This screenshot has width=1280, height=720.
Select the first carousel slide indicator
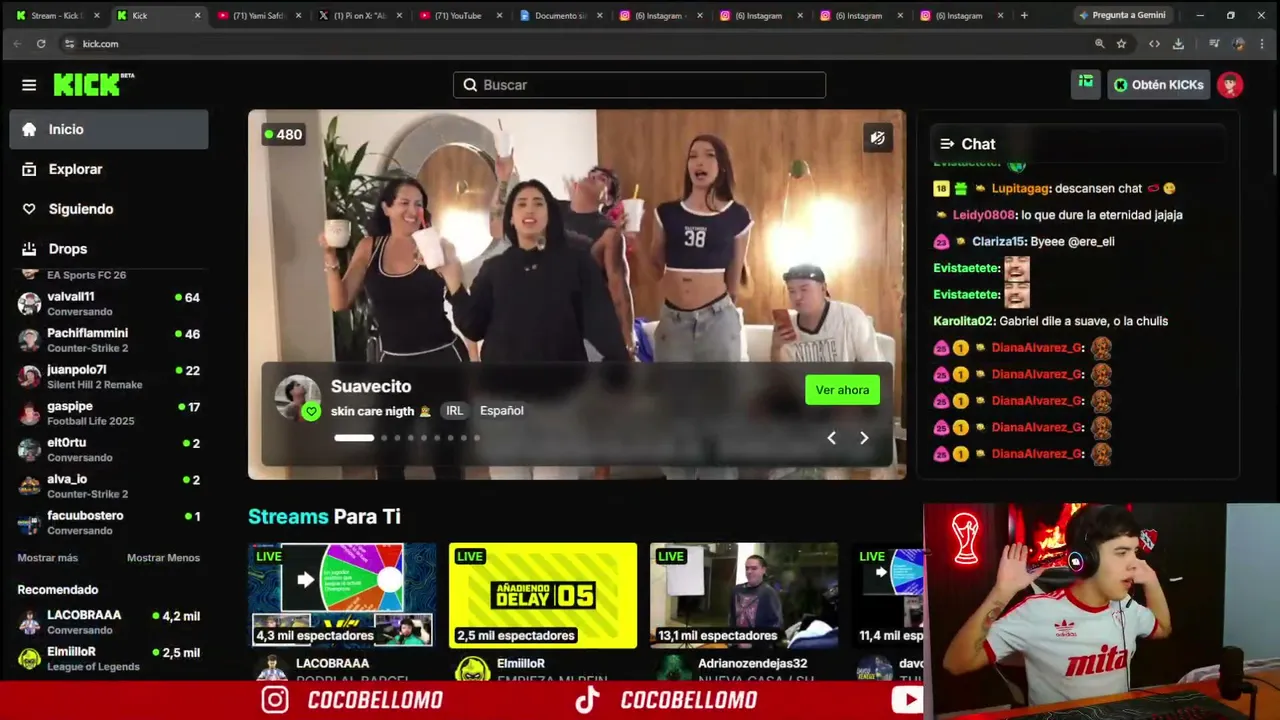click(354, 438)
